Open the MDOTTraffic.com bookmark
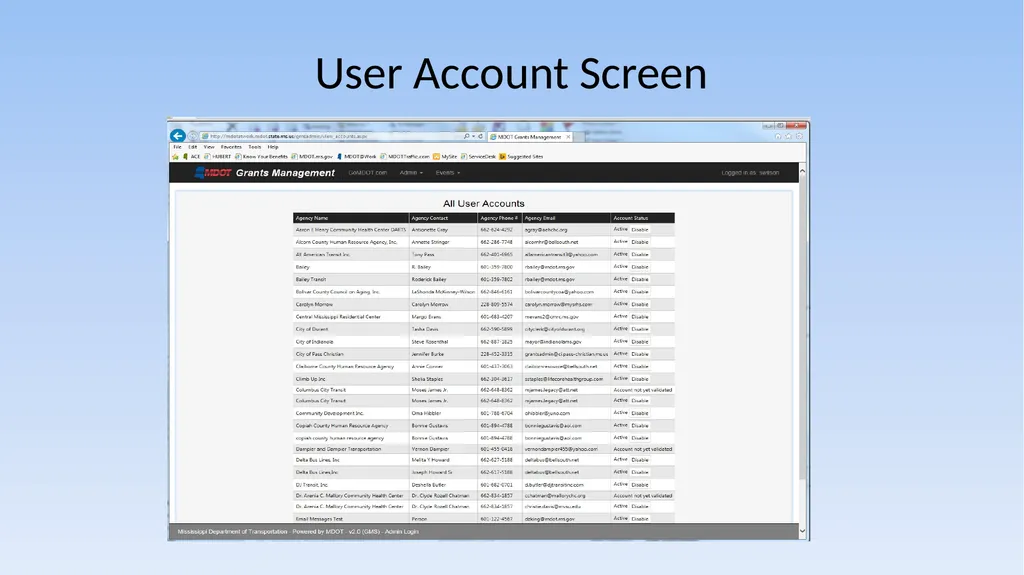Screen dimensions: 1024x575 coord(405,157)
